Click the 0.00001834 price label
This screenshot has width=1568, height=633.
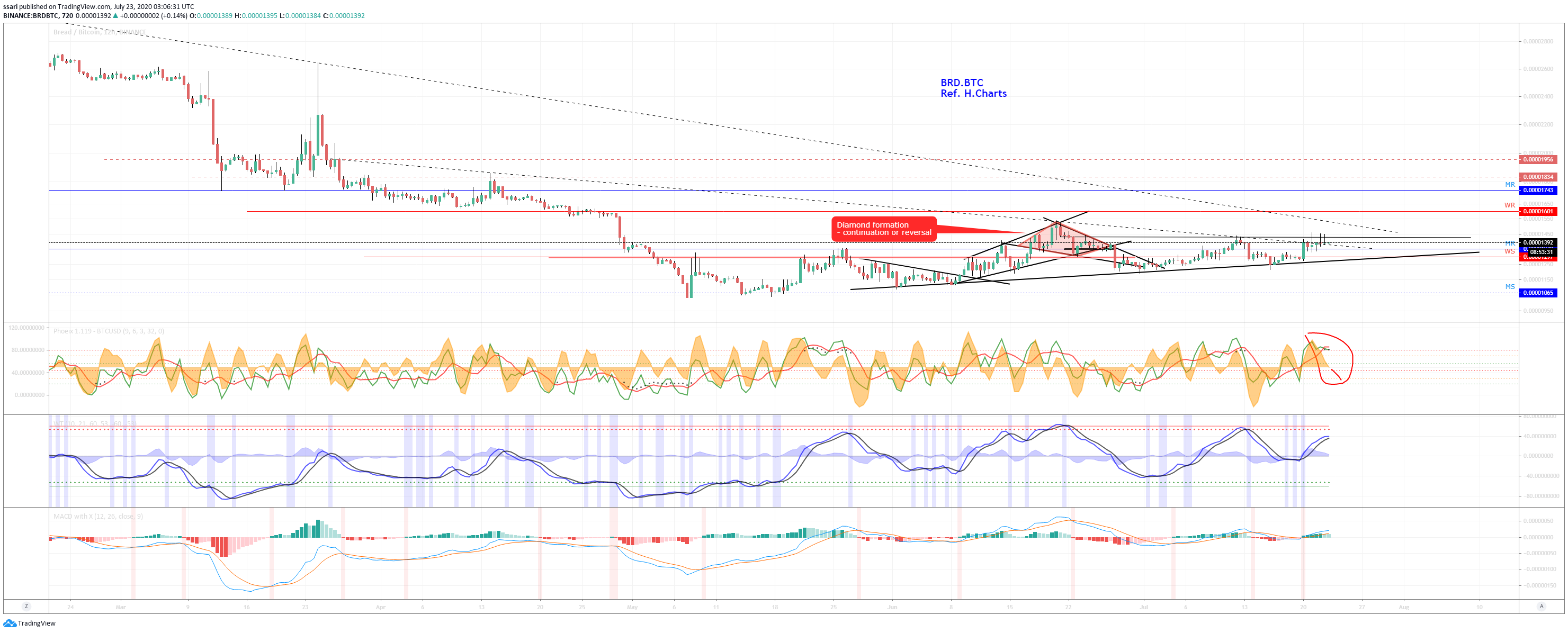point(1538,177)
